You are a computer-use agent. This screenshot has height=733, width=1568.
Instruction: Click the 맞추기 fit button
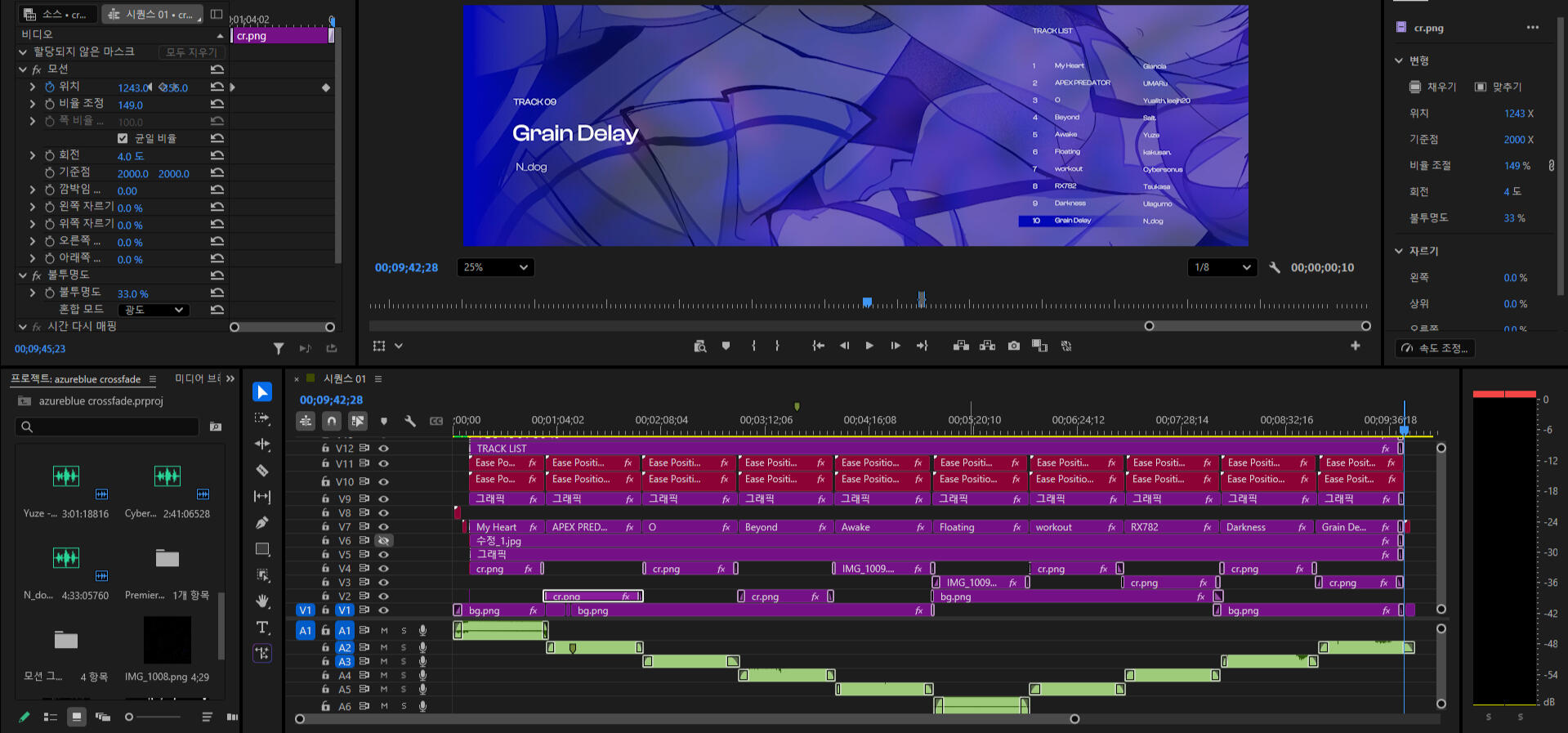click(1498, 87)
